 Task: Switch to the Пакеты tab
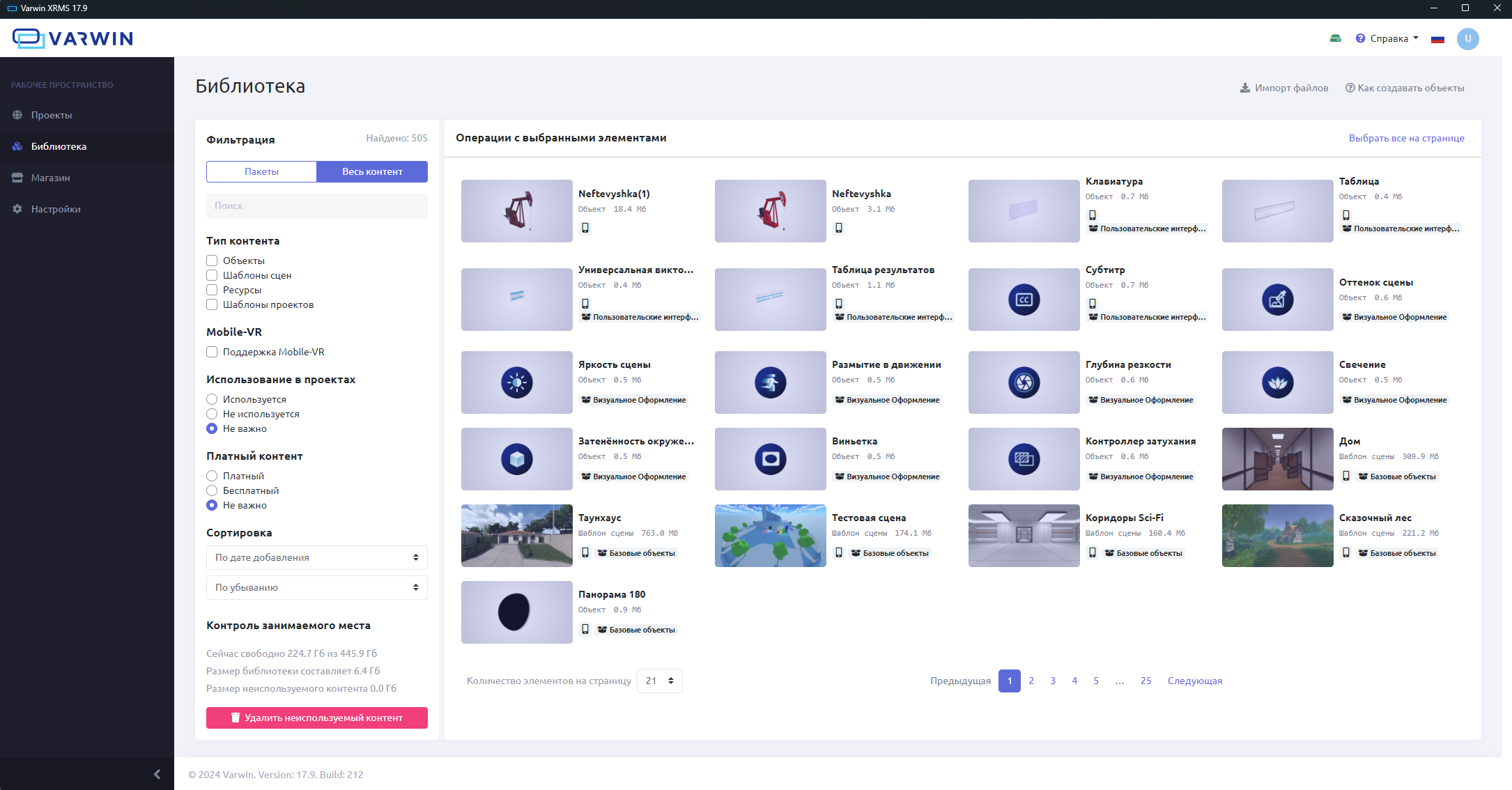click(x=261, y=171)
